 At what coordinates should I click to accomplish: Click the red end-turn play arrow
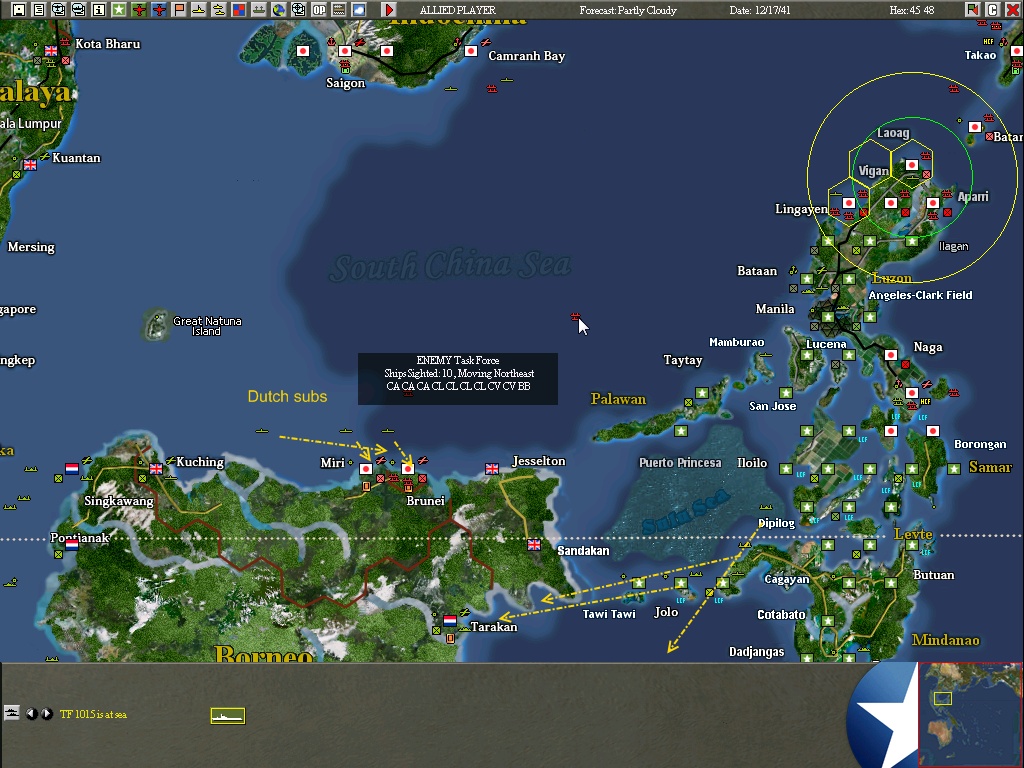[x=389, y=9]
